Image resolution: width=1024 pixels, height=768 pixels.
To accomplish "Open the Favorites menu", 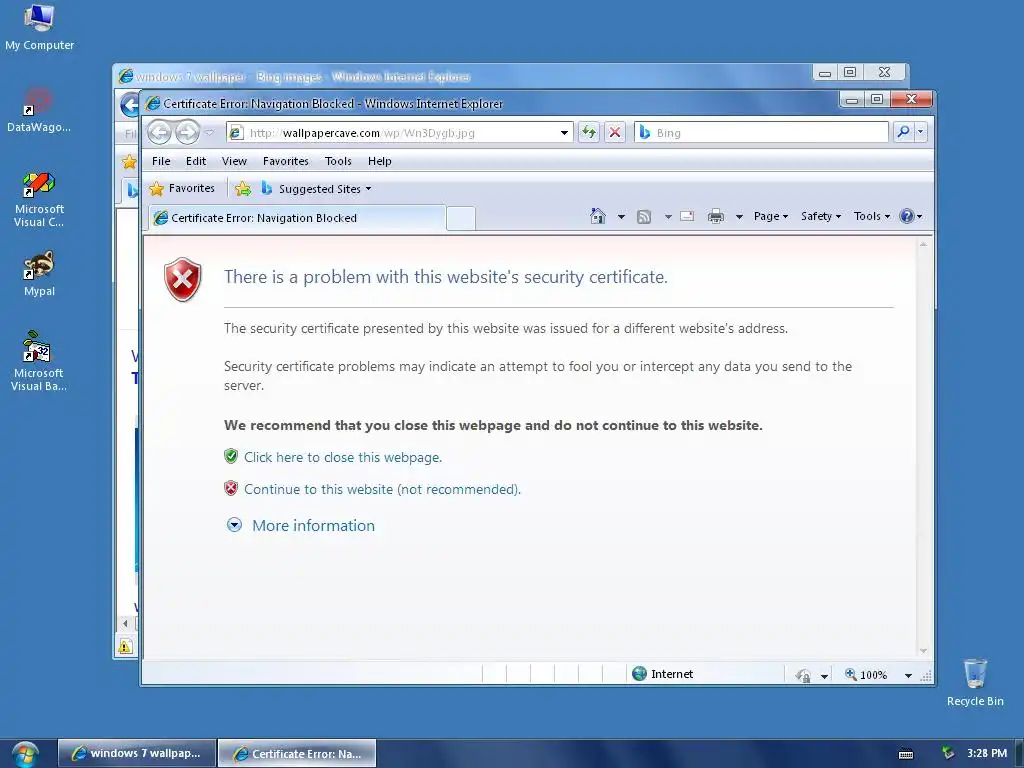I will pos(285,161).
